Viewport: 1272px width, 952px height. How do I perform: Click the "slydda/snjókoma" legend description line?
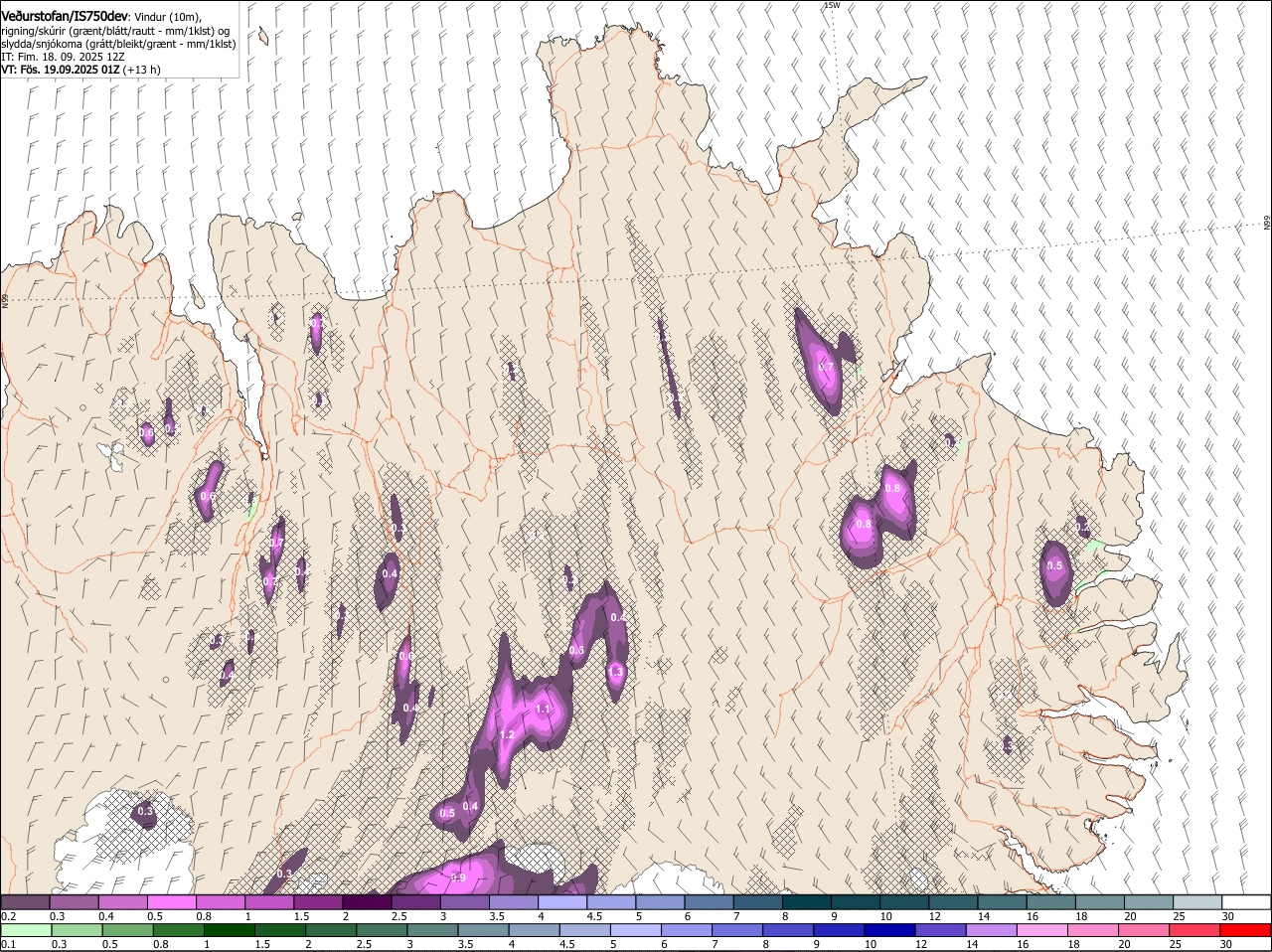pos(118,44)
